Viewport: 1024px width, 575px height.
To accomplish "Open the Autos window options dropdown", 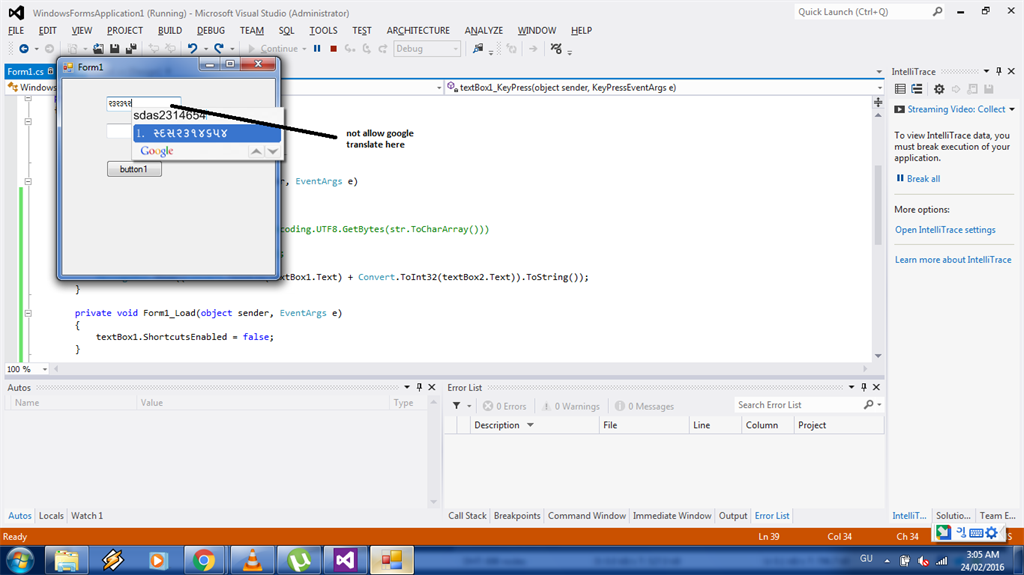I will [407, 387].
